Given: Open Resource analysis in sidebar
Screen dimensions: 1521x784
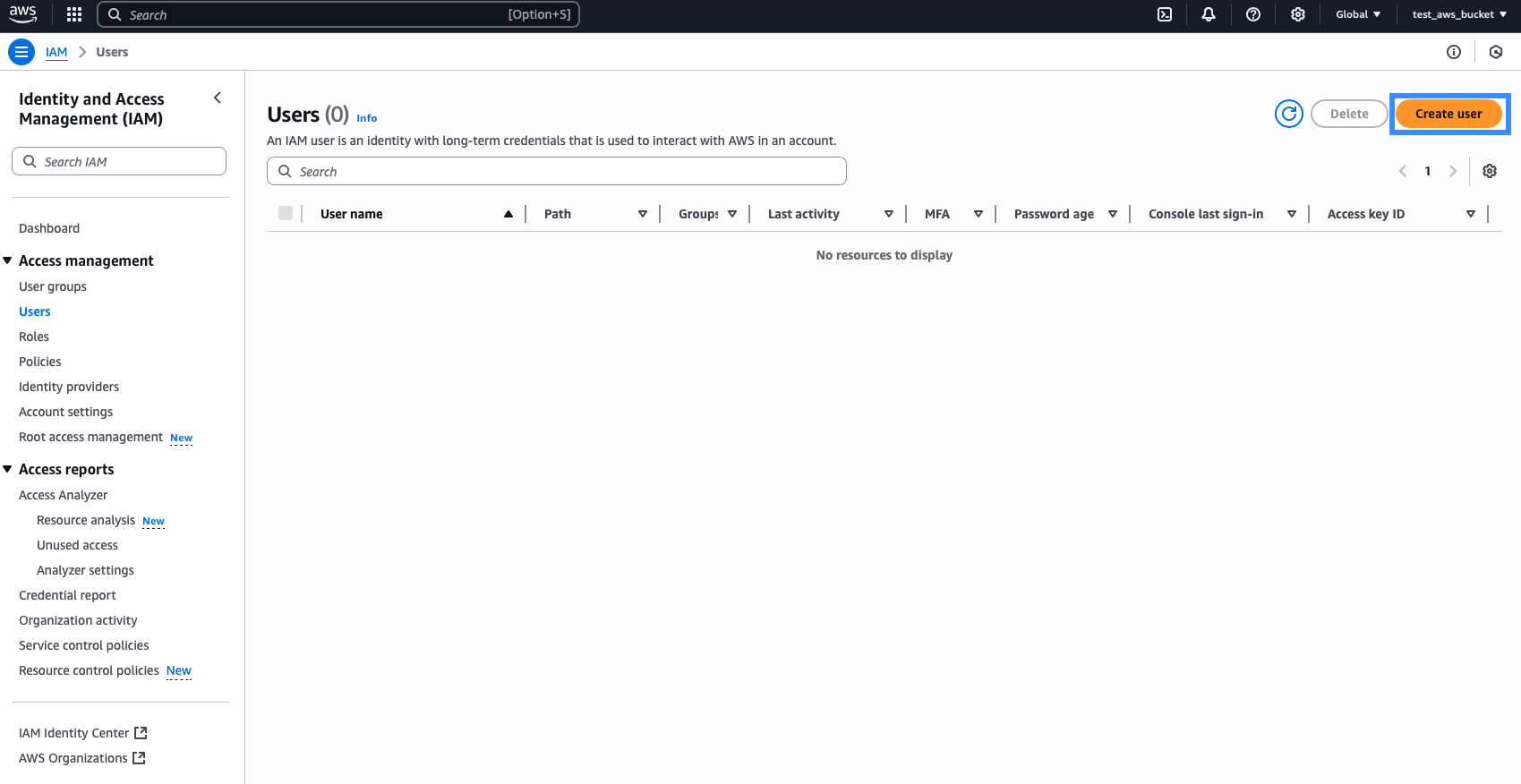Looking at the screenshot, I should coord(86,520).
